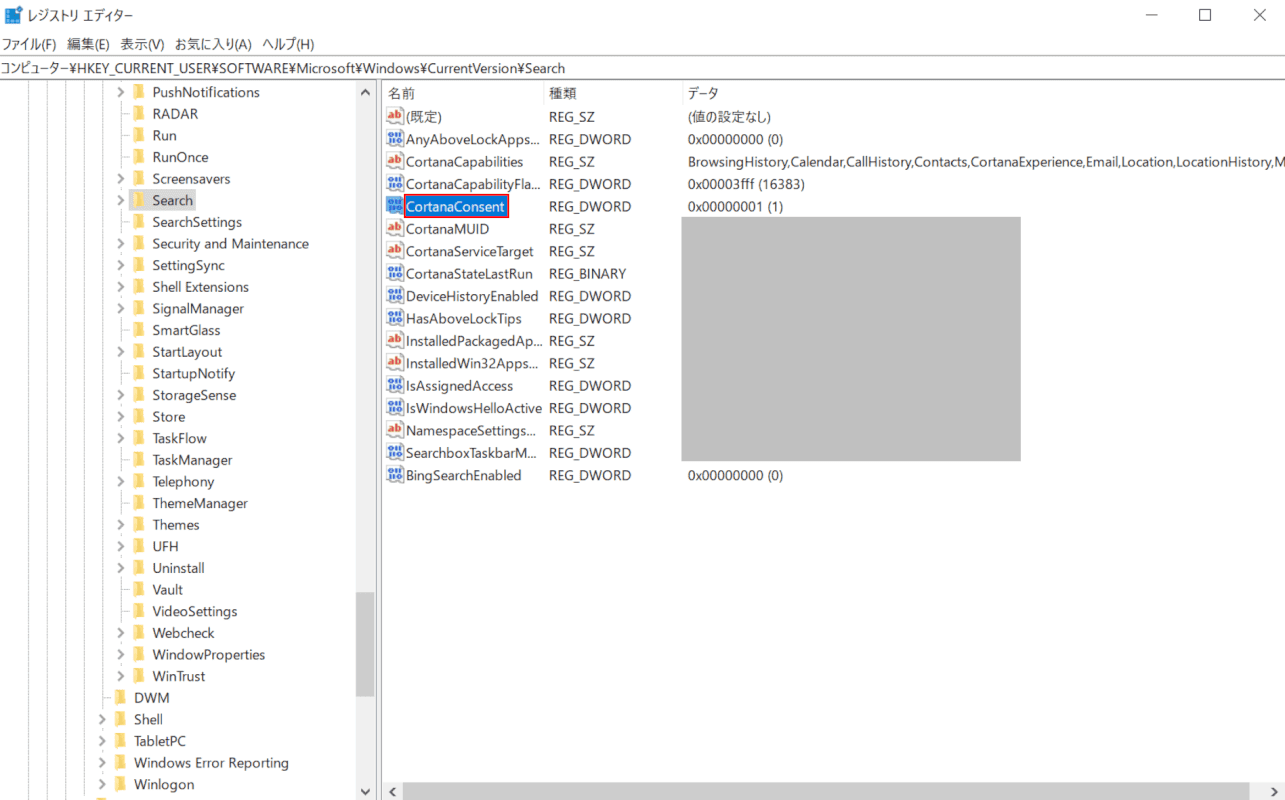Expand the Search key node
The image size is (1285, 800).
[x=121, y=200]
